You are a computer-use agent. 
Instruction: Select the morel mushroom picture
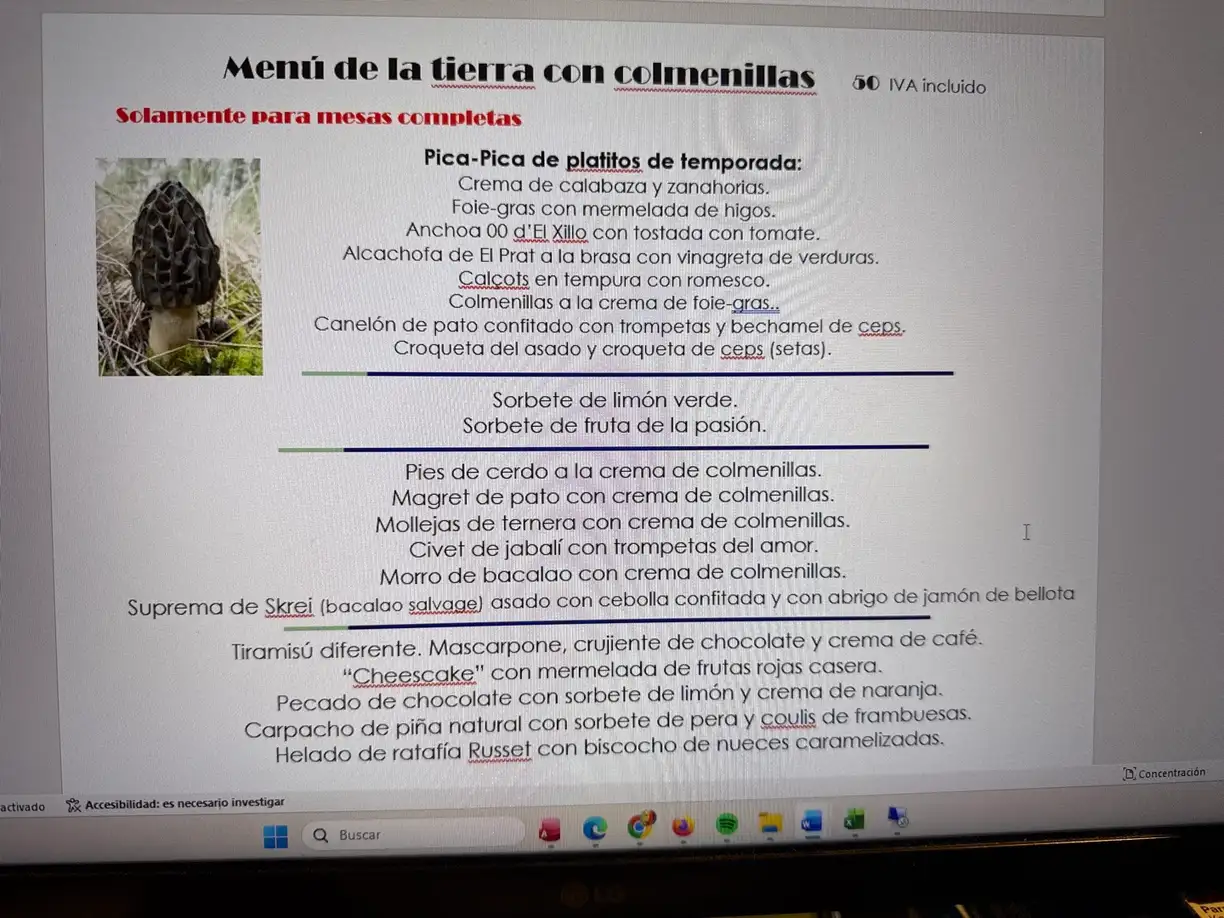click(180, 267)
